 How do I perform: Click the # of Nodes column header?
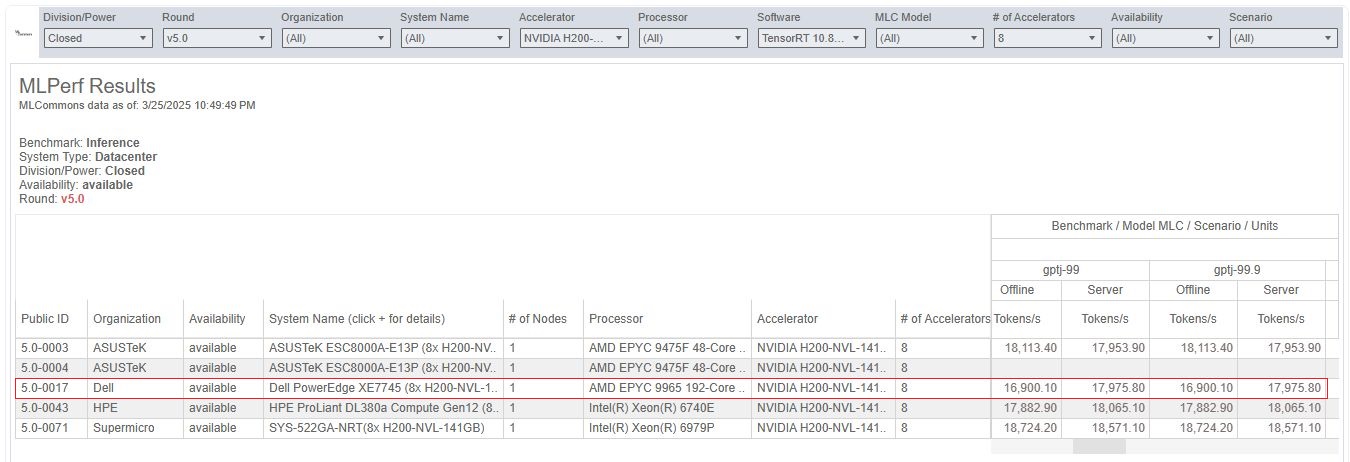pos(538,319)
